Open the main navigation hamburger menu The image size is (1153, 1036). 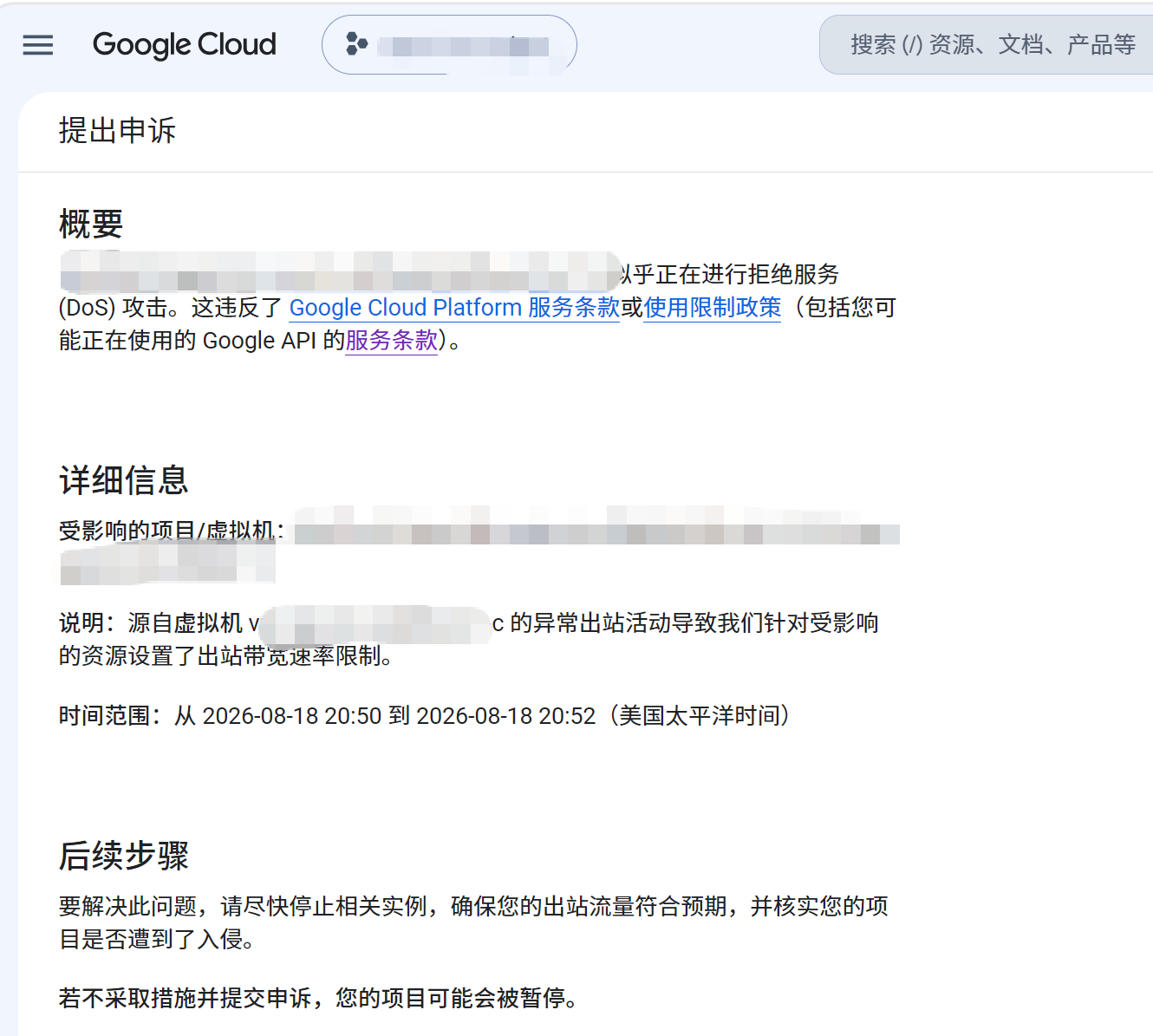pyautogui.click(x=37, y=45)
